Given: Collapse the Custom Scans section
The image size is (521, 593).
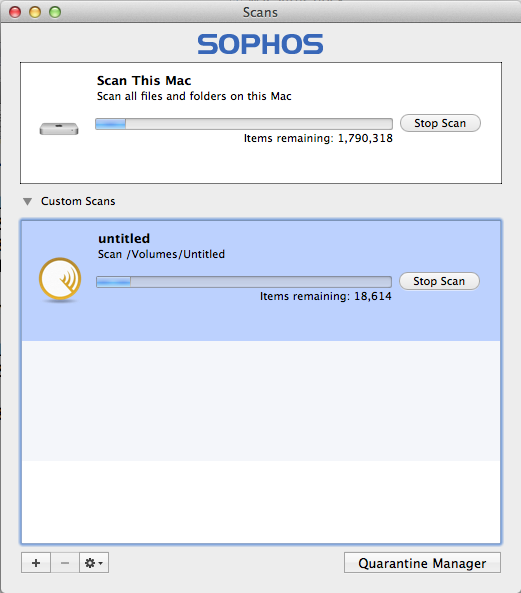Looking at the screenshot, I should point(27,202).
